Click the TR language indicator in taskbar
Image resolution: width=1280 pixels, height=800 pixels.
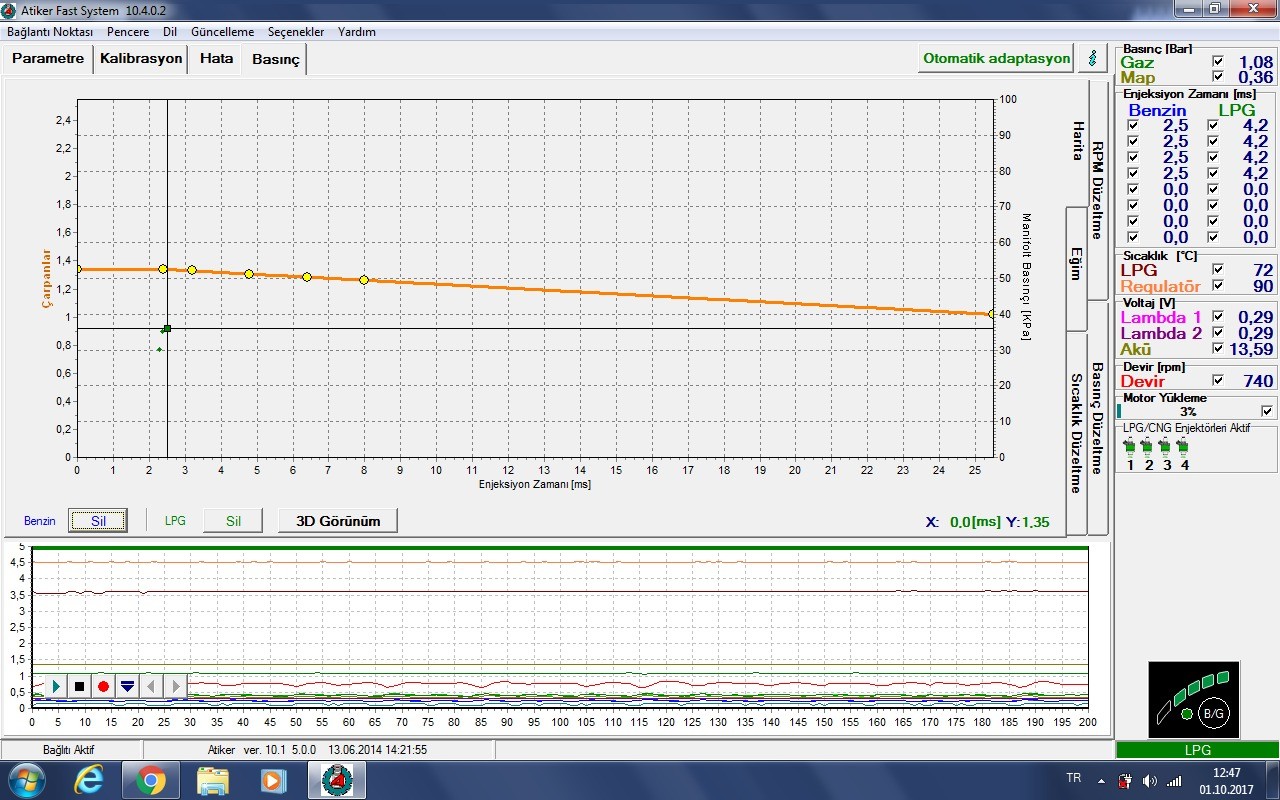tap(1074, 778)
